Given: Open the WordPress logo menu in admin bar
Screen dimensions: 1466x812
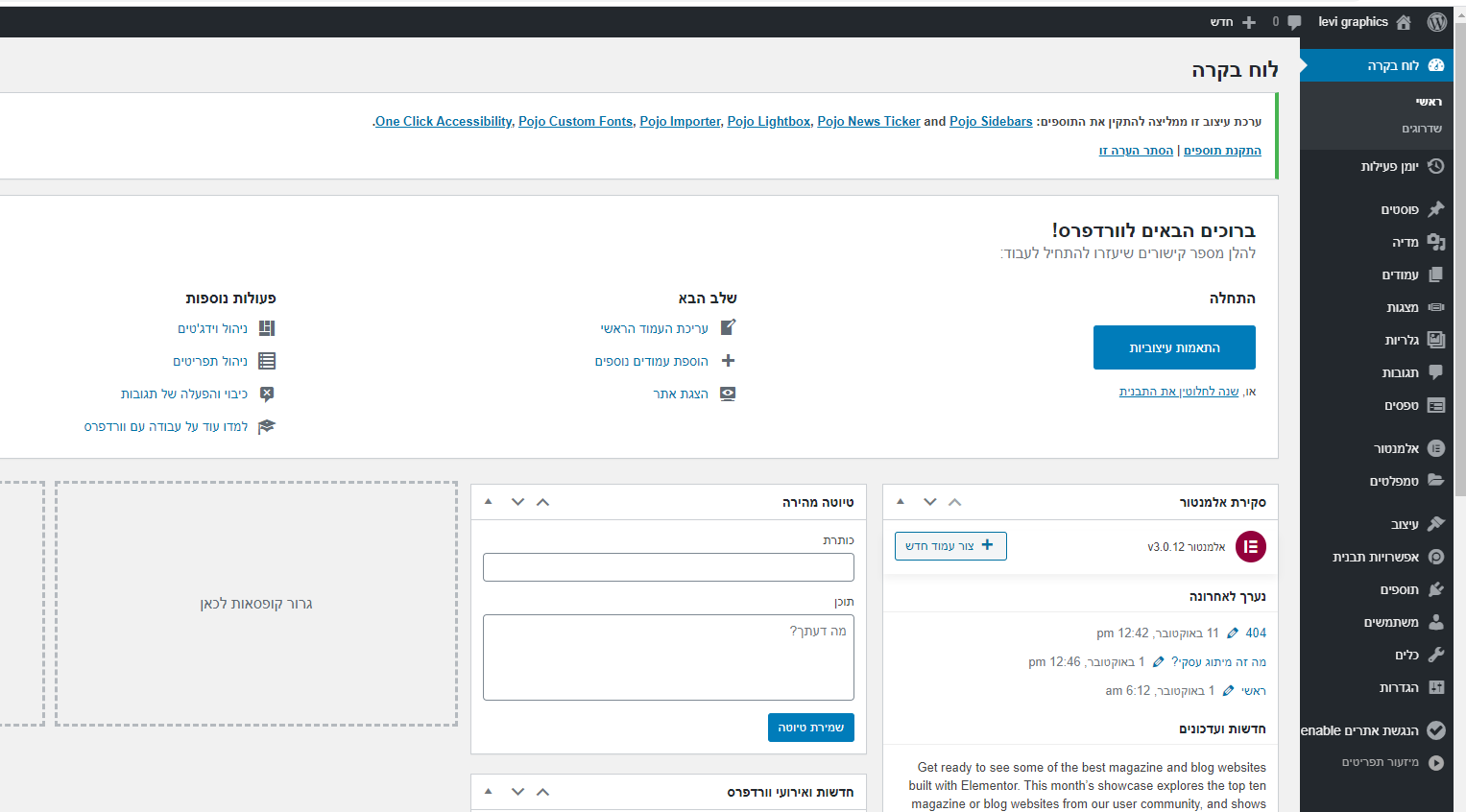Looking at the screenshot, I should coord(1436,22).
